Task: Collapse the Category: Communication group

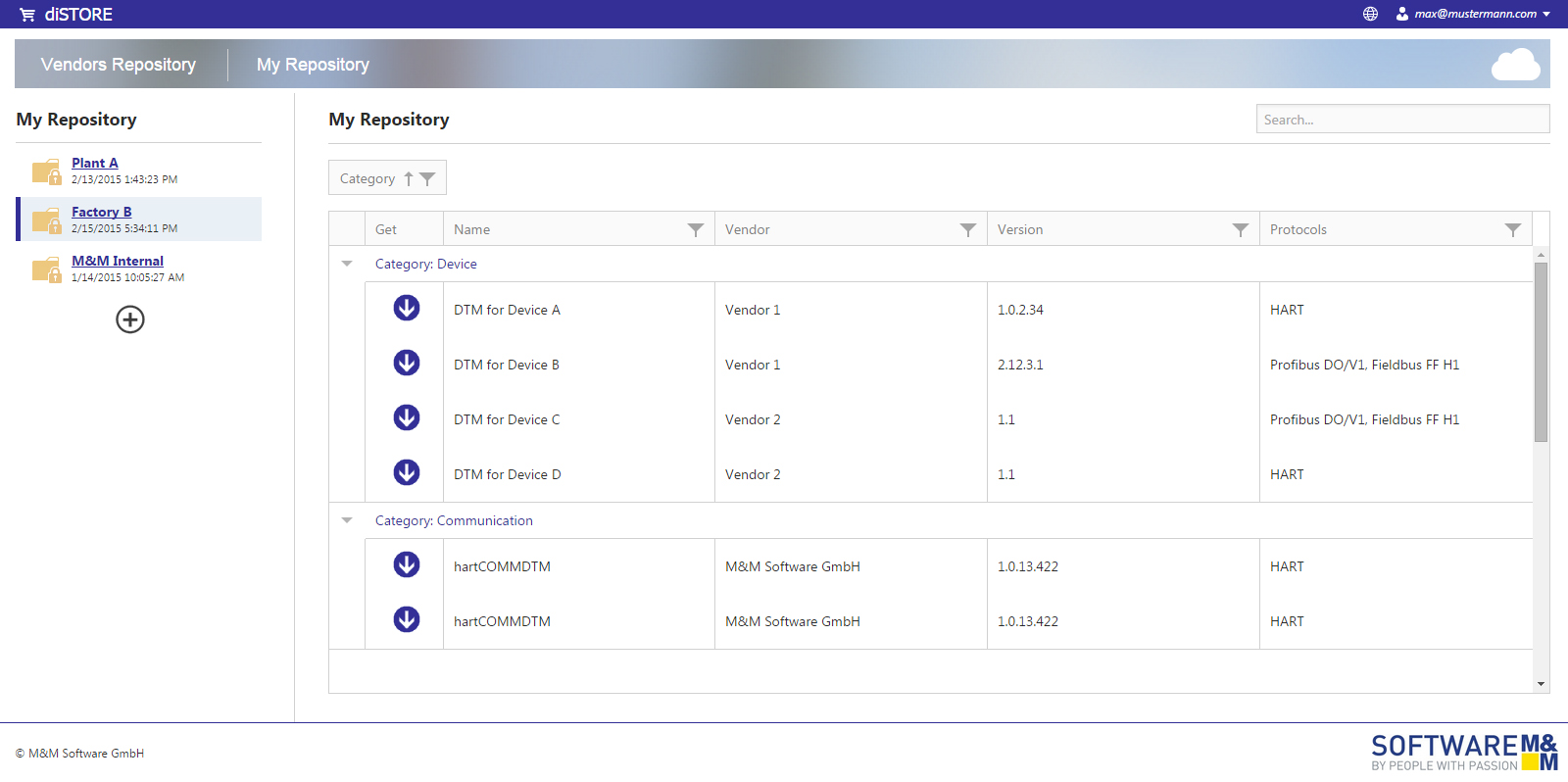Action: (x=347, y=520)
